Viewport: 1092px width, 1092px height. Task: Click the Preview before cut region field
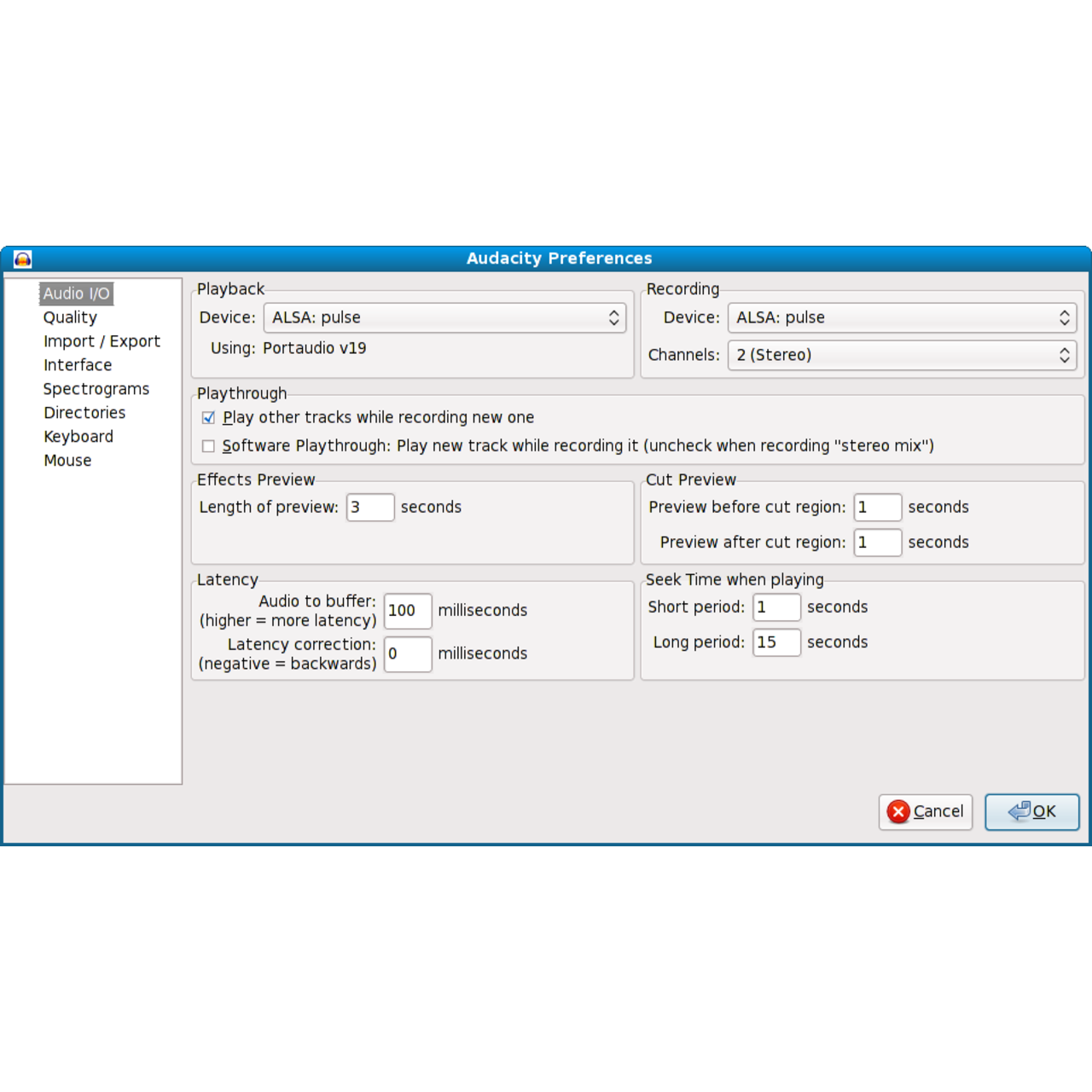click(x=877, y=508)
